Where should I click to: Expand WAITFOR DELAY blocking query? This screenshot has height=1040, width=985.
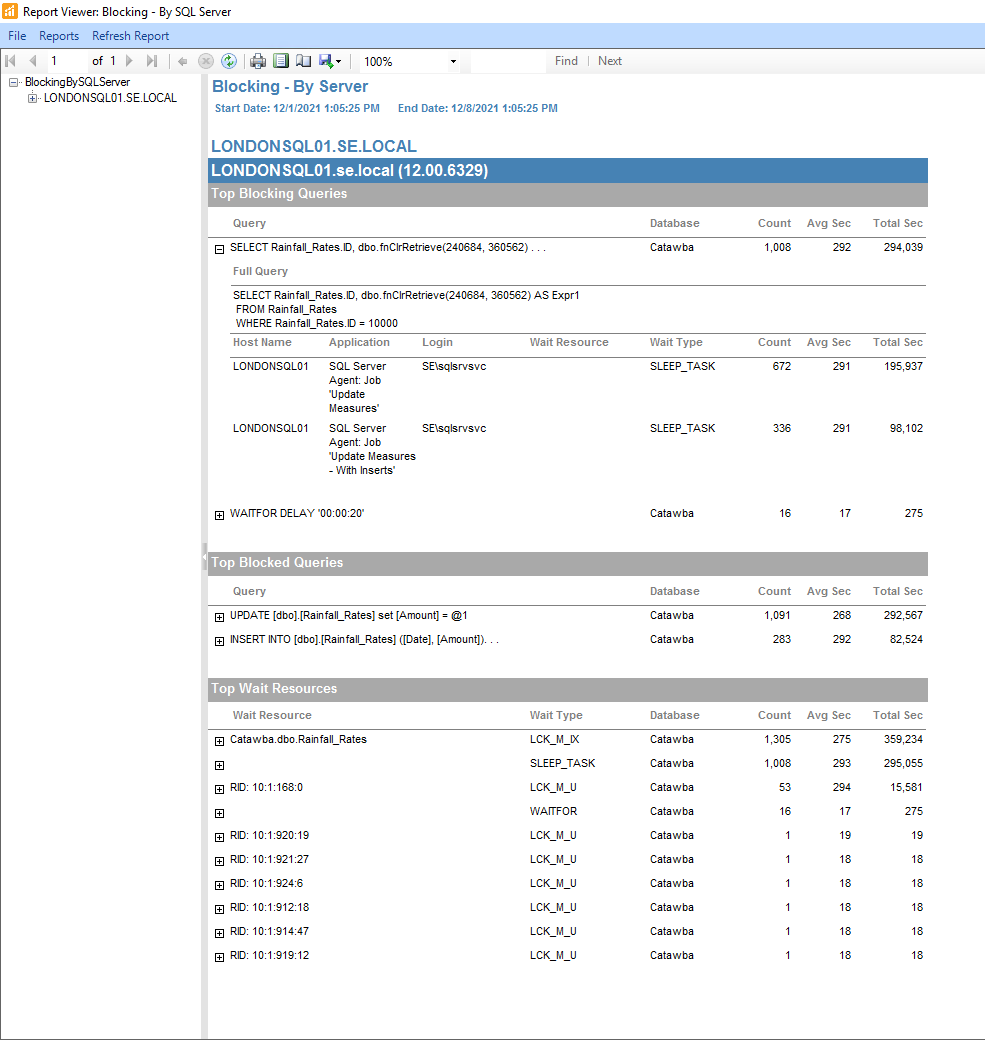click(x=220, y=515)
